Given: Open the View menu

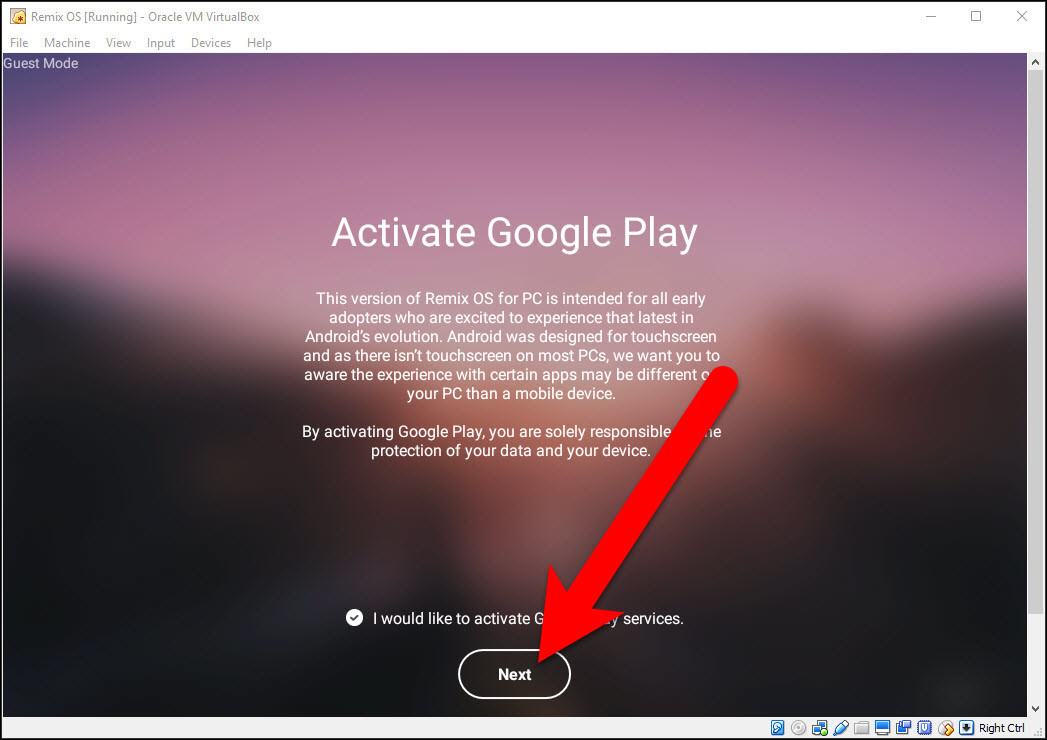Looking at the screenshot, I should point(118,43).
